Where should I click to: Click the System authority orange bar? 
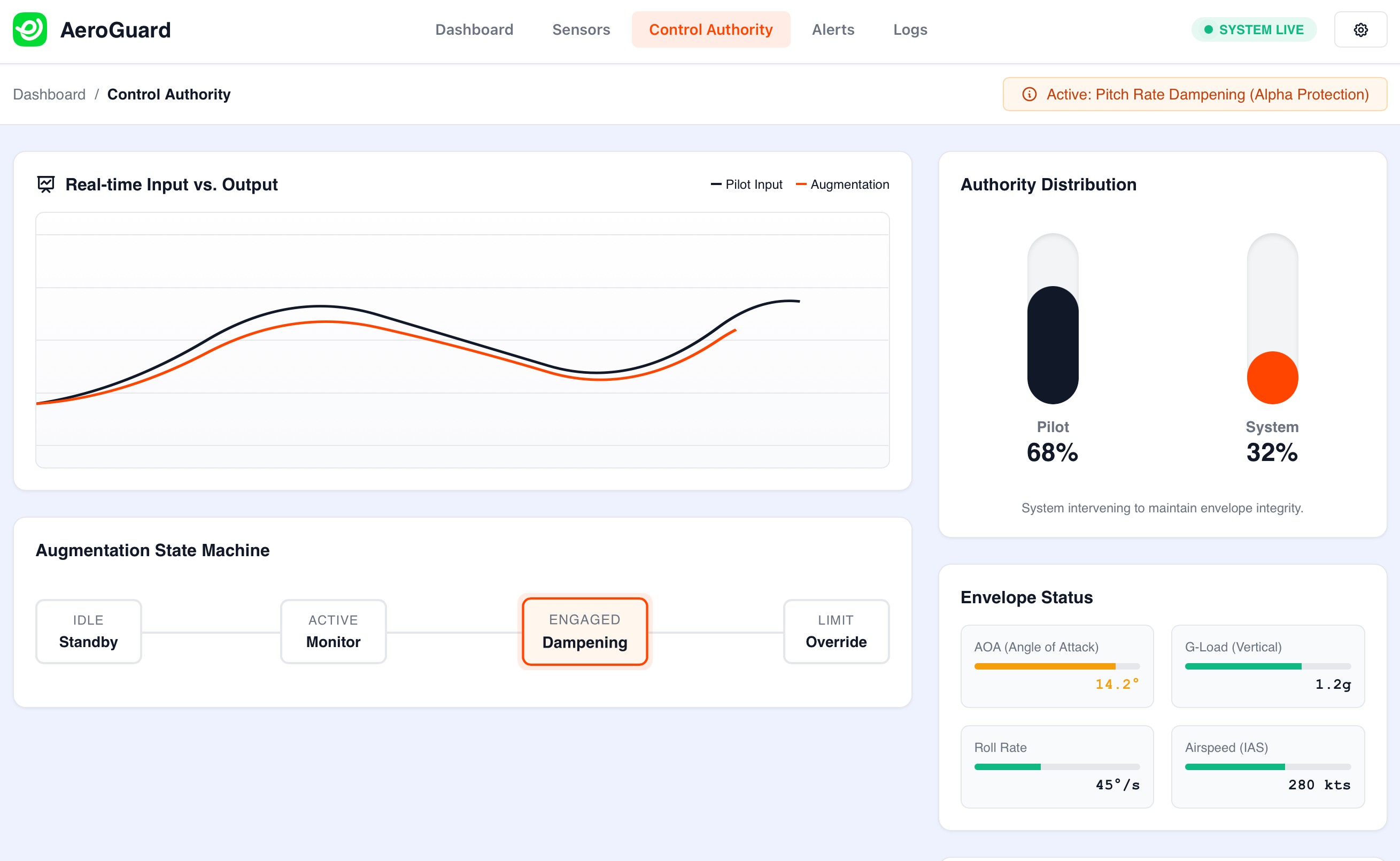click(x=1272, y=378)
